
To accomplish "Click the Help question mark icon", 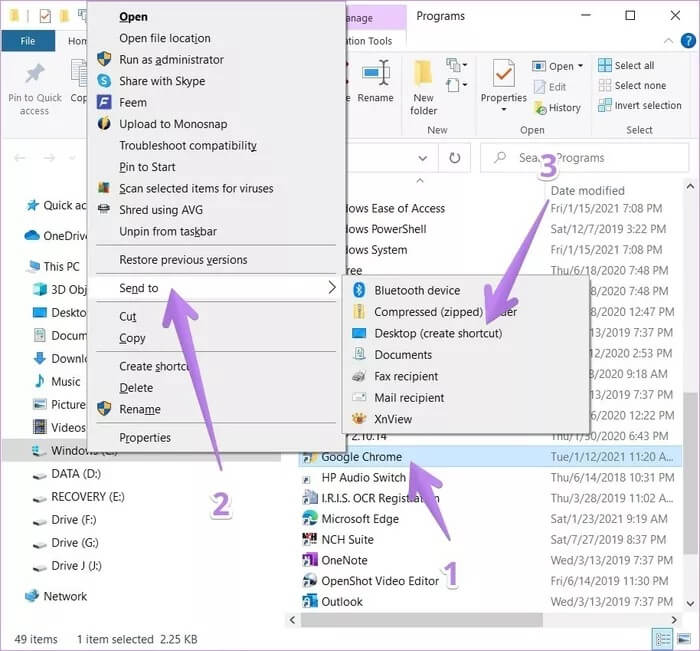I will [688, 41].
